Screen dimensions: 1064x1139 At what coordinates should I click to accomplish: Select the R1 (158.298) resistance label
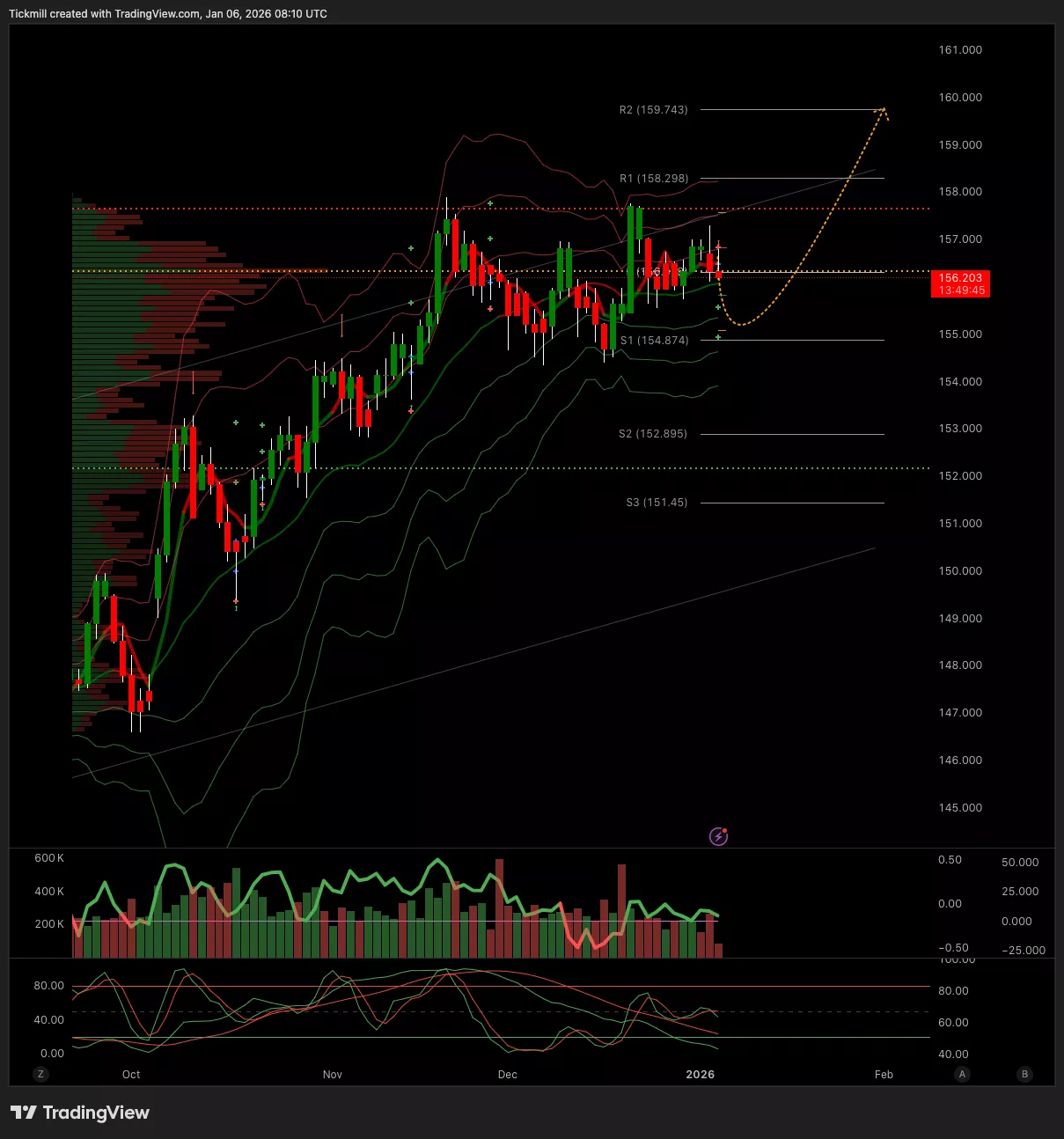tap(654, 179)
